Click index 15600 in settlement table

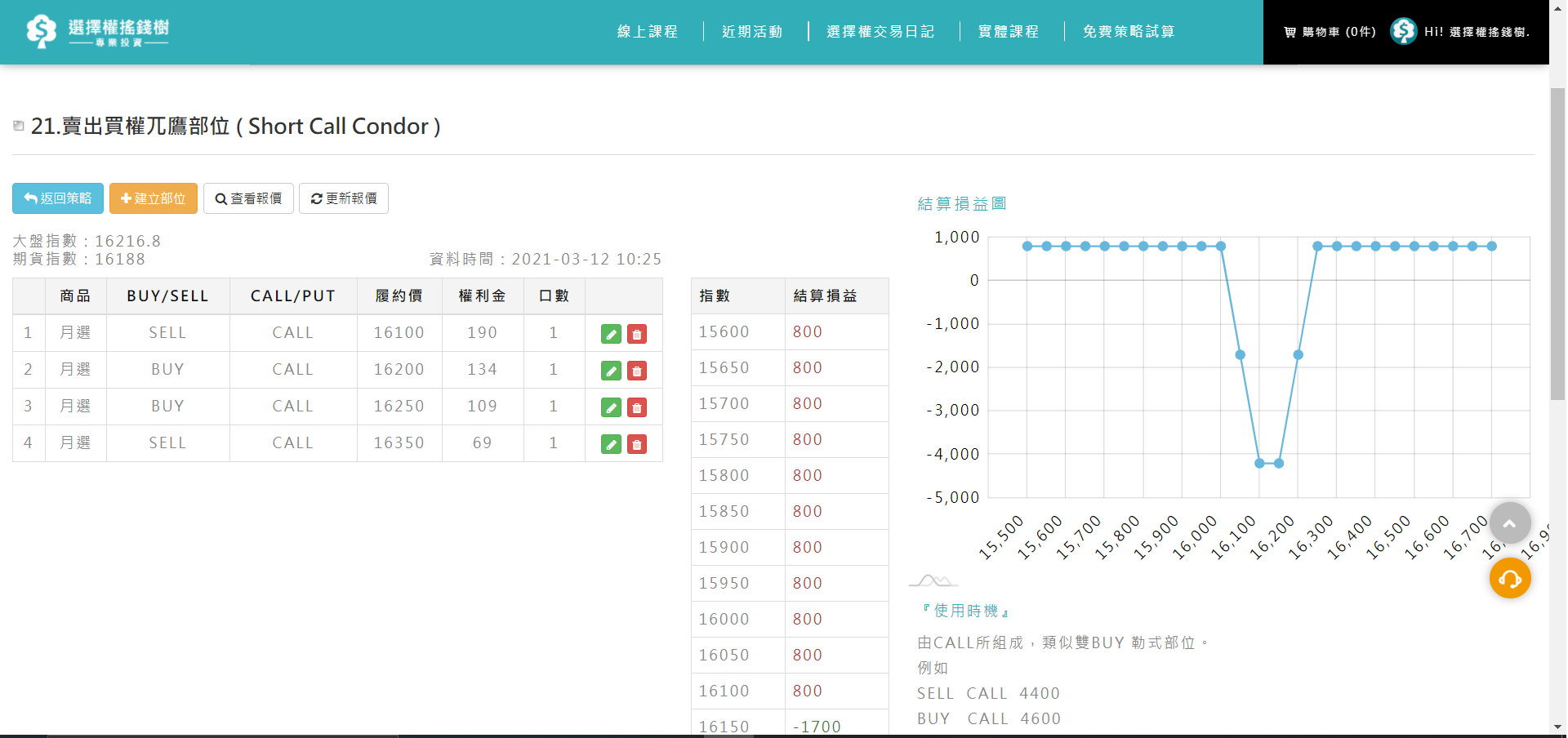click(x=724, y=331)
